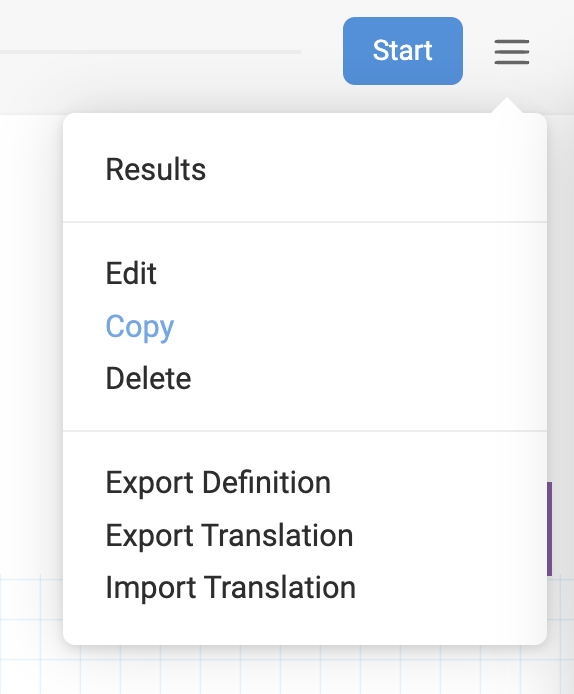Image resolution: width=574 pixels, height=694 pixels.
Task: Duplicate this item using Copy
Action: tap(140, 327)
